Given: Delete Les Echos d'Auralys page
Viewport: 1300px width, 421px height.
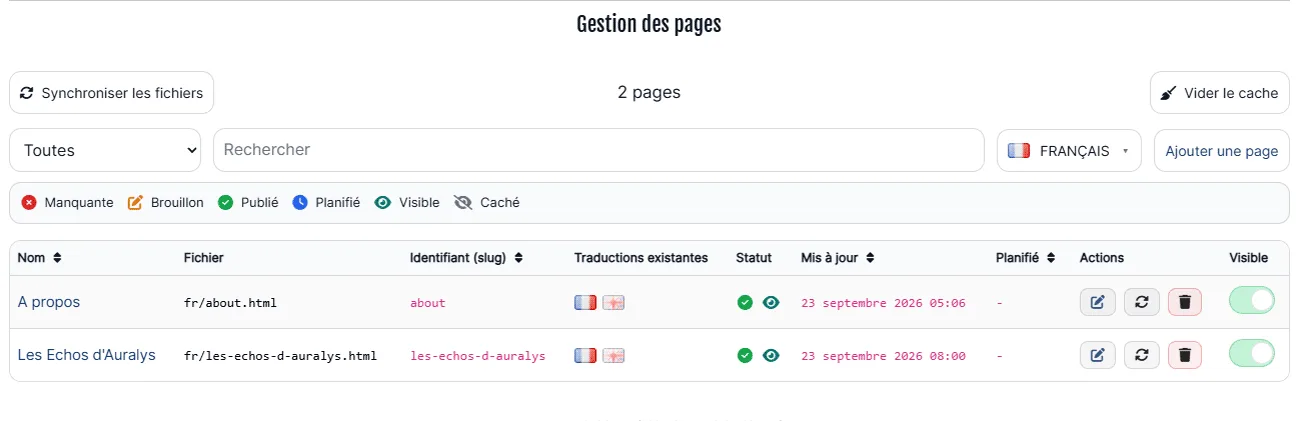Looking at the screenshot, I should 1185,354.
